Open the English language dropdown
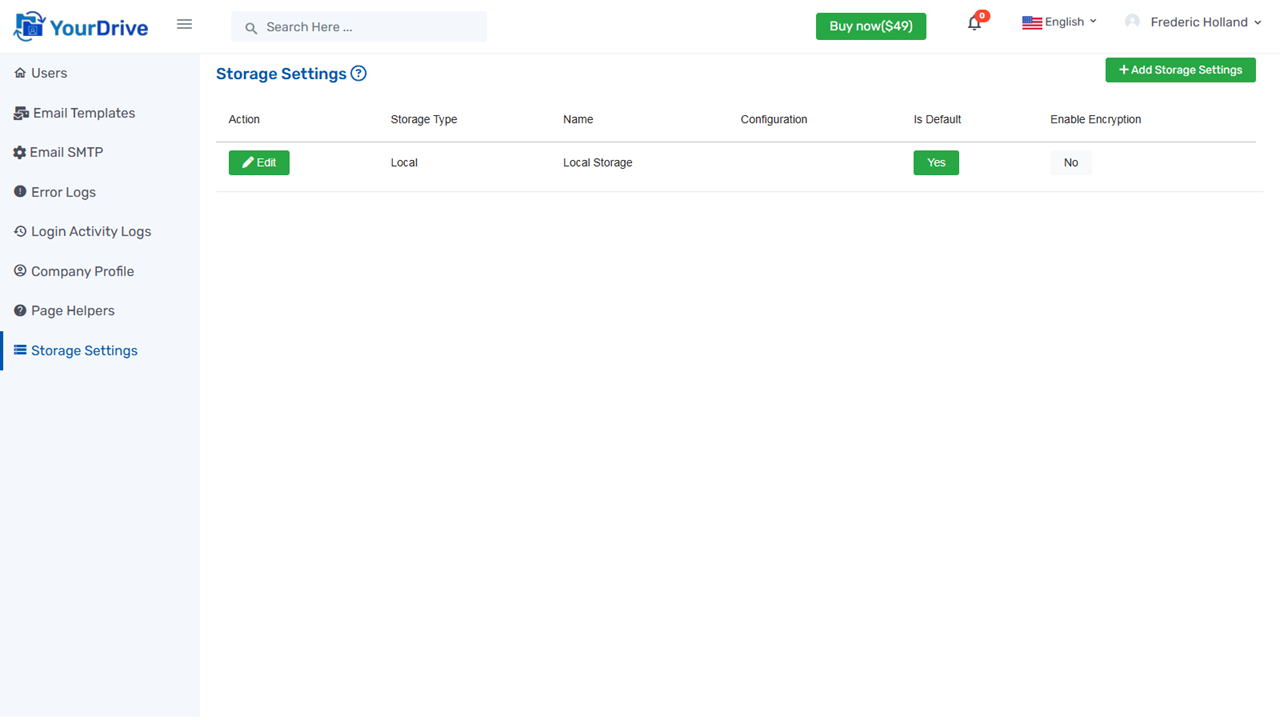1280x720 pixels. pyautogui.click(x=1059, y=21)
